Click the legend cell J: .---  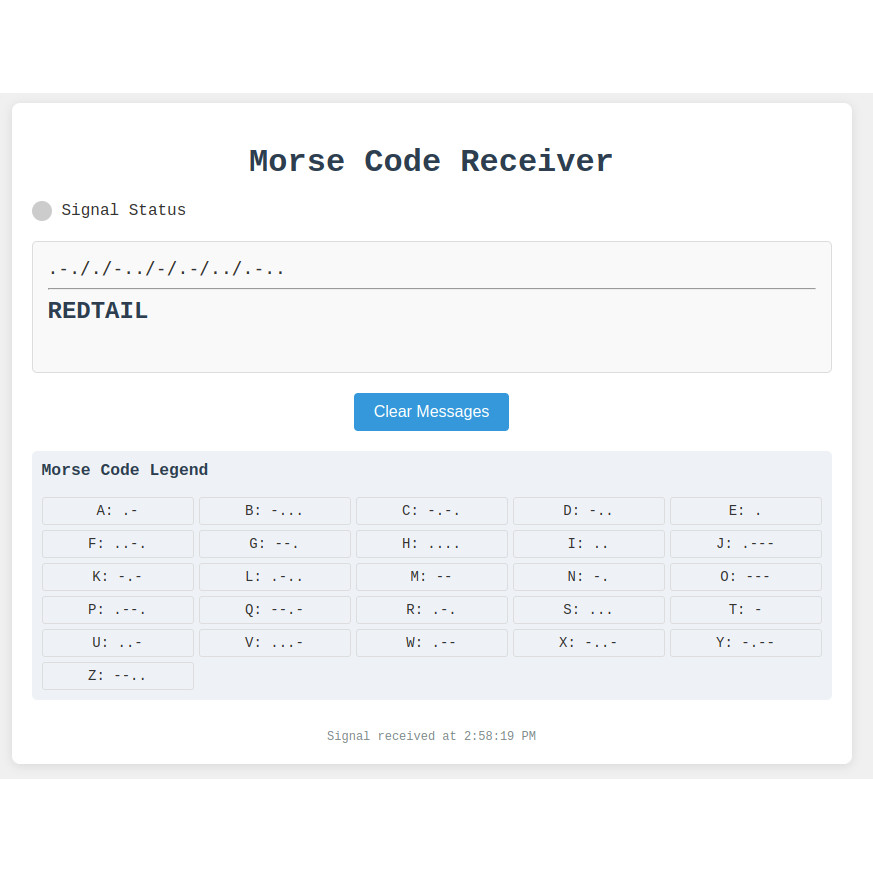[746, 543]
